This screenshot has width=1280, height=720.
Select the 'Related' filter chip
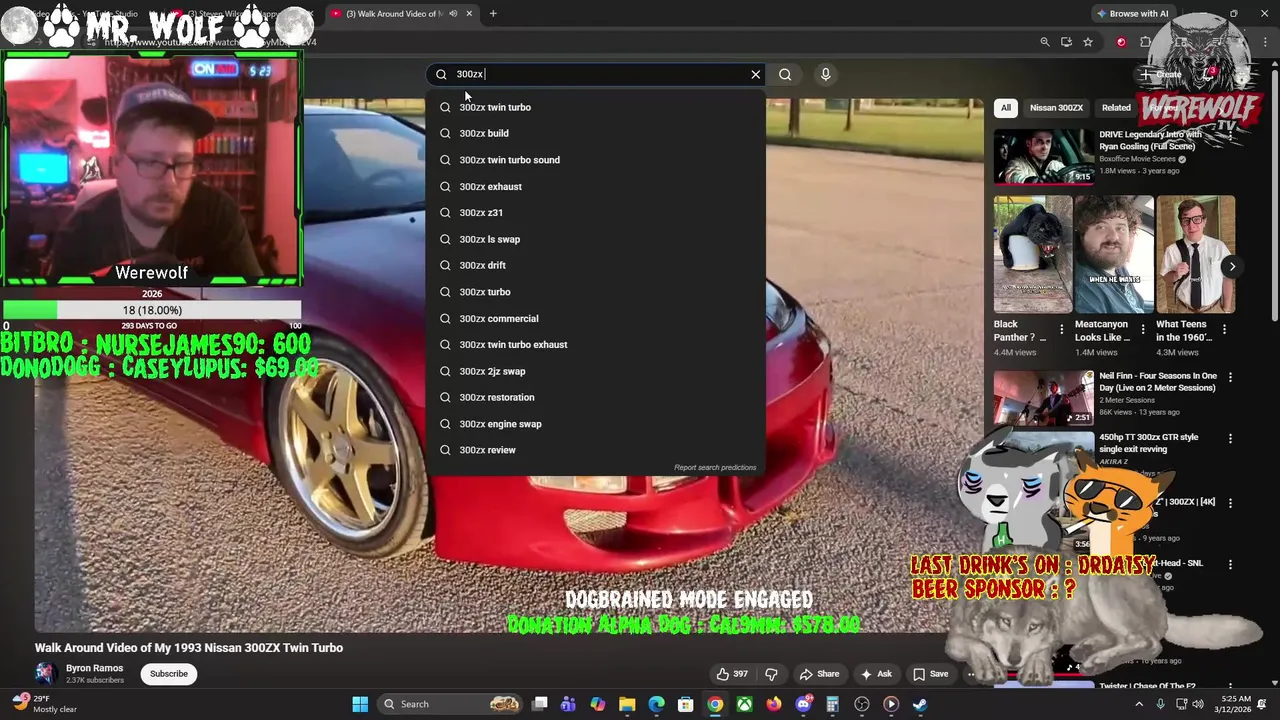click(1116, 107)
